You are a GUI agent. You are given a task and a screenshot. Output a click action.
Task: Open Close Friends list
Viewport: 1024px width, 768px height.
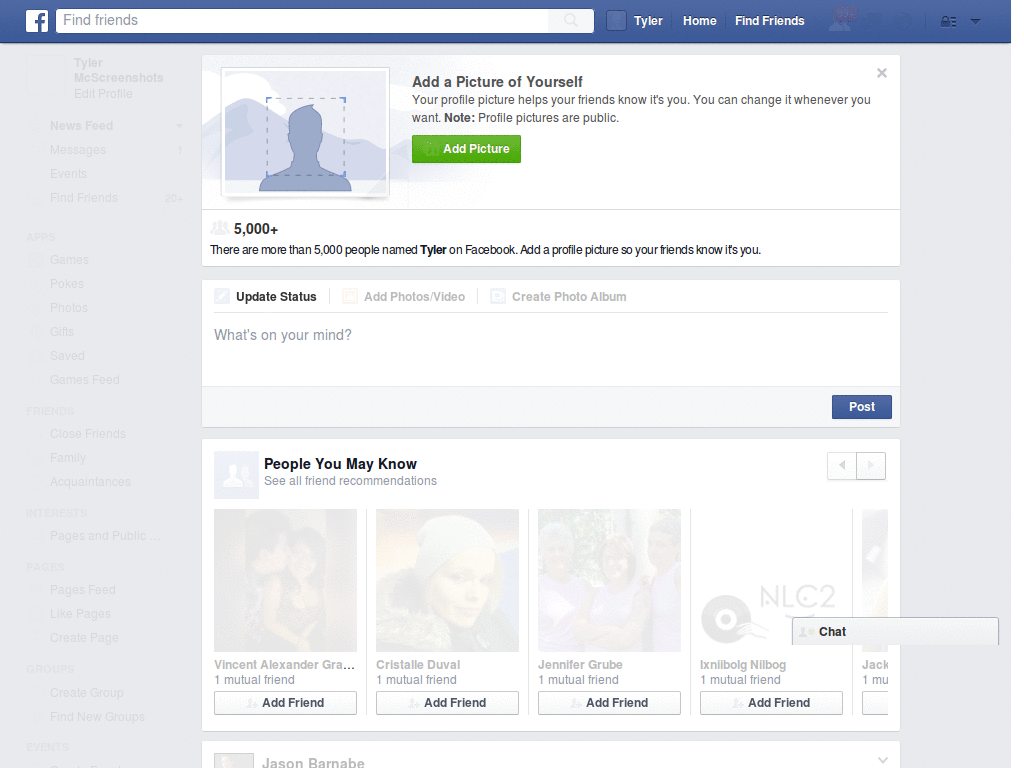[x=88, y=434]
